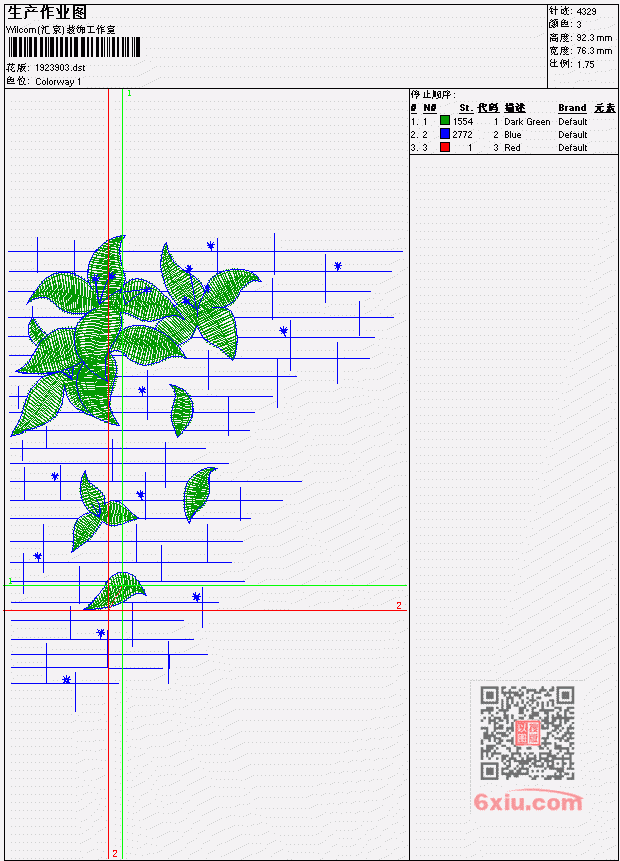
Task: Click the 'Brand' column header
Action: (572, 108)
